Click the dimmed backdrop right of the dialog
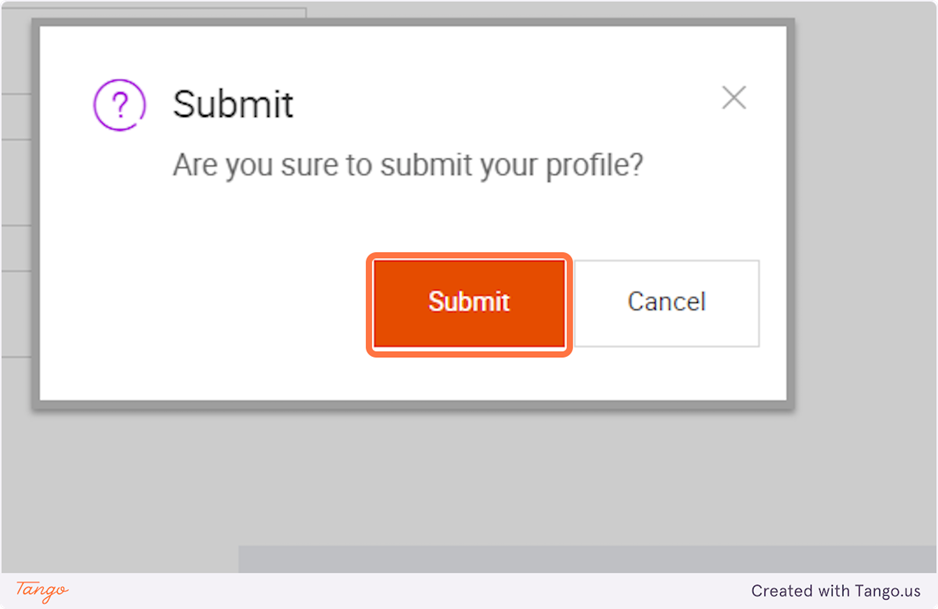938x609 pixels. pos(865,250)
